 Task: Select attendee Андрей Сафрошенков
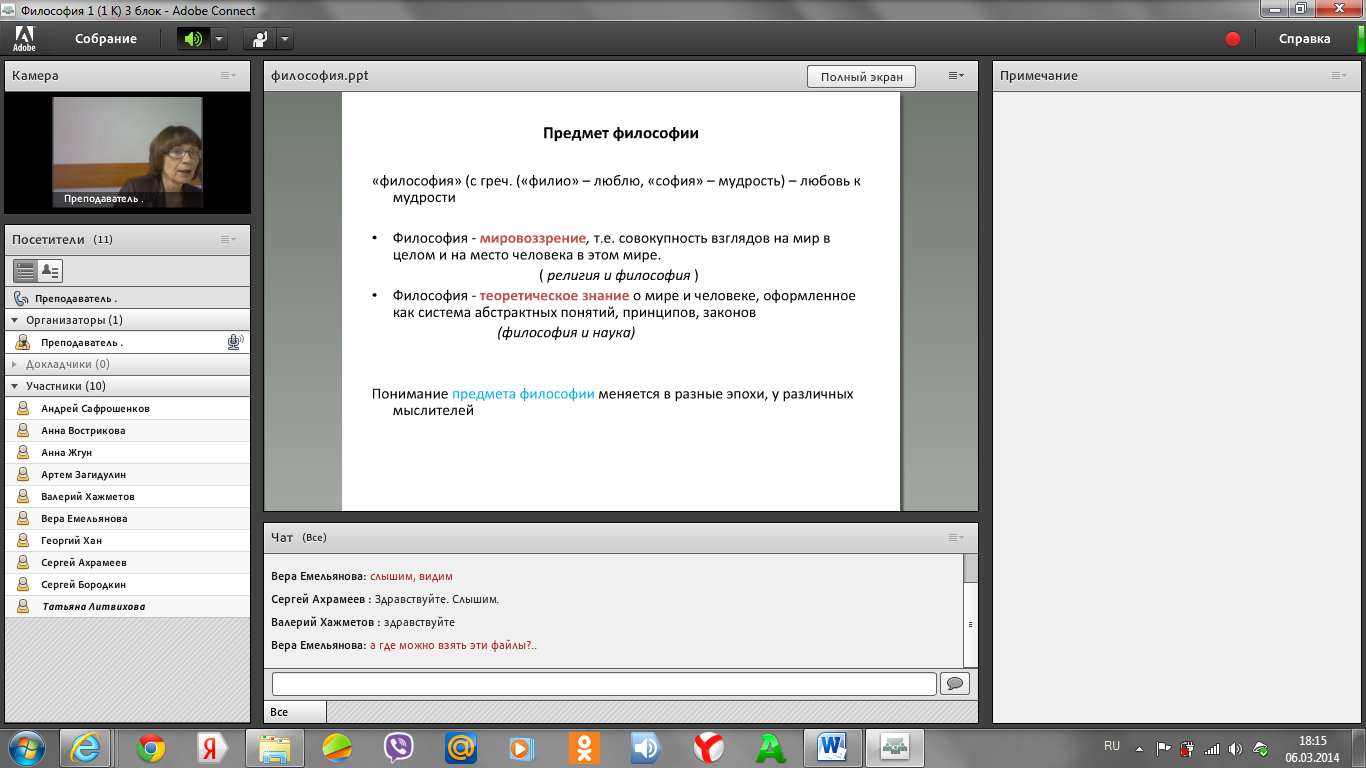pyautogui.click(x=127, y=408)
